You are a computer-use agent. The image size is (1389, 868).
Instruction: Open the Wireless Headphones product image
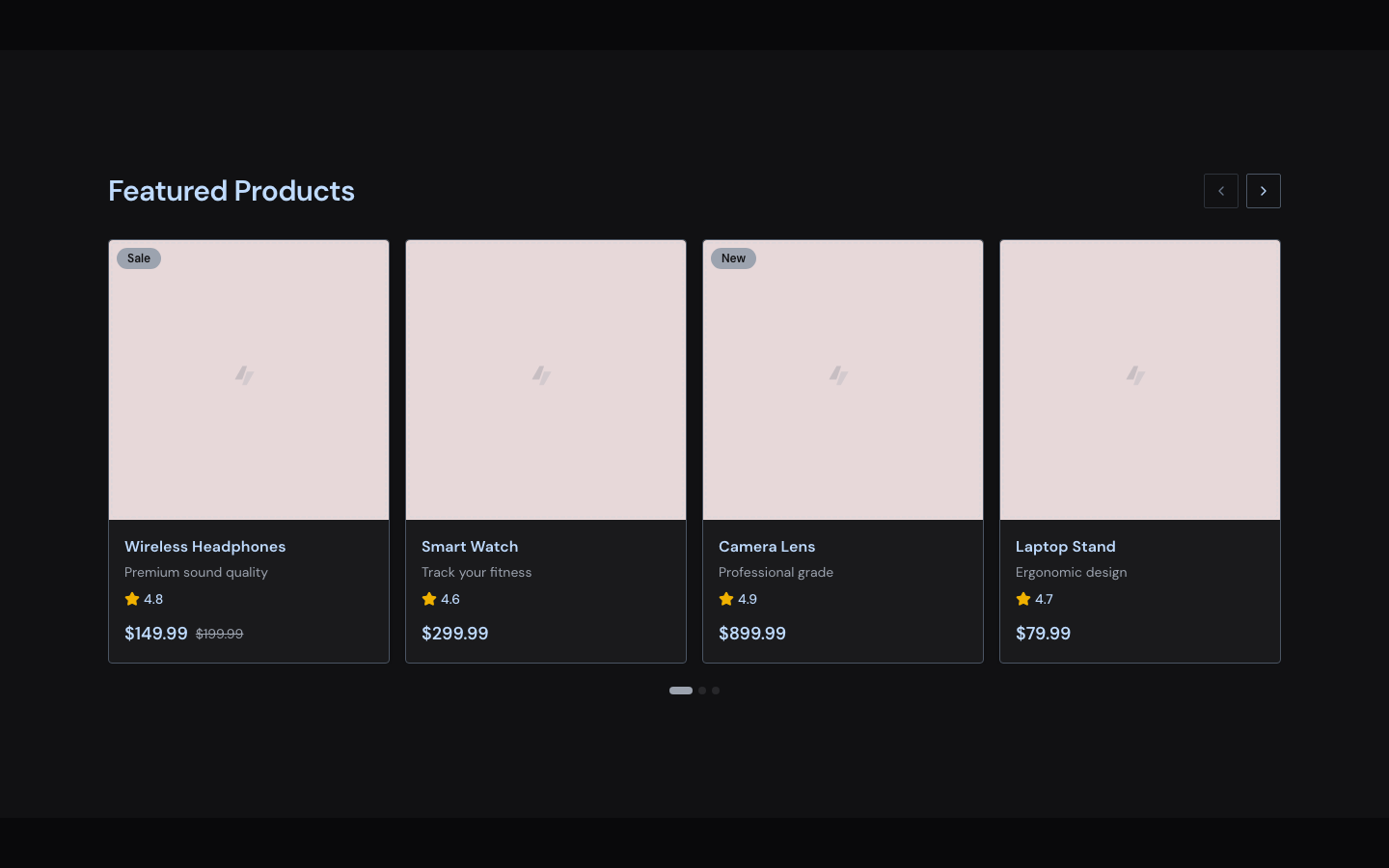tap(249, 380)
